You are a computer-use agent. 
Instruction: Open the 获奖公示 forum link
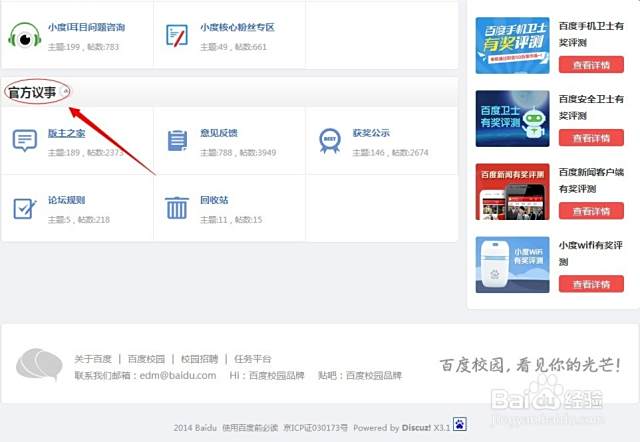click(x=371, y=133)
